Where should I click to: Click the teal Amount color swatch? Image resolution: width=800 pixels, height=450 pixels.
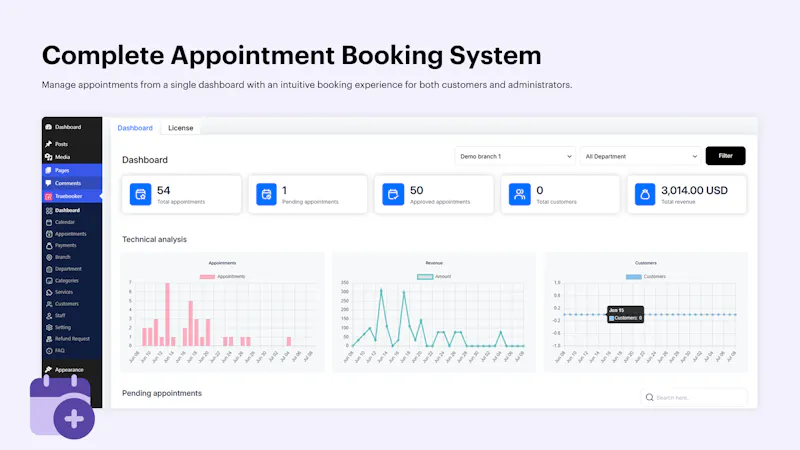[x=425, y=277]
